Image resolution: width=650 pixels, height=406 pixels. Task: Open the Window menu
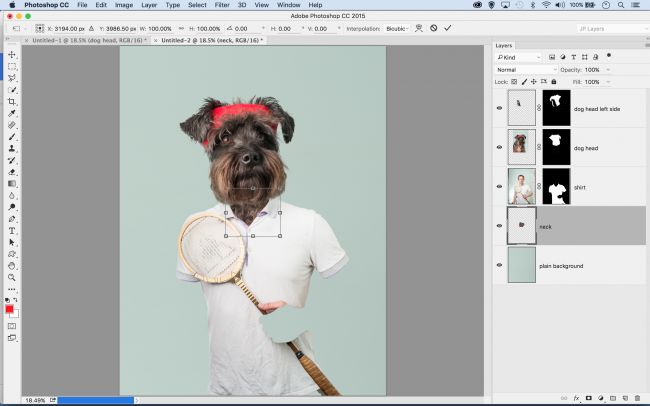tap(288, 5)
